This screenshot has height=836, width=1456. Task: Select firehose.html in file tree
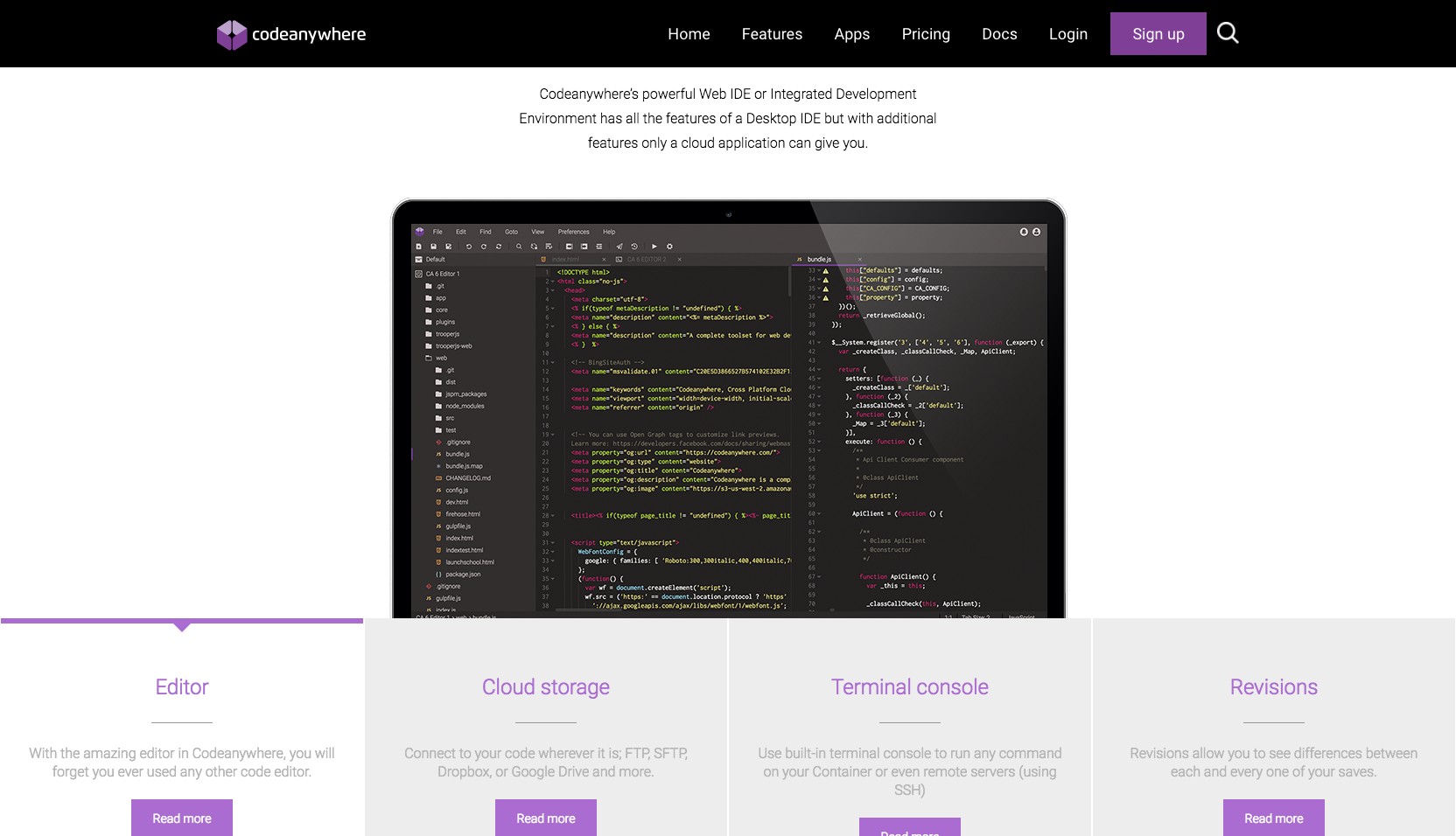click(x=463, y=514)
